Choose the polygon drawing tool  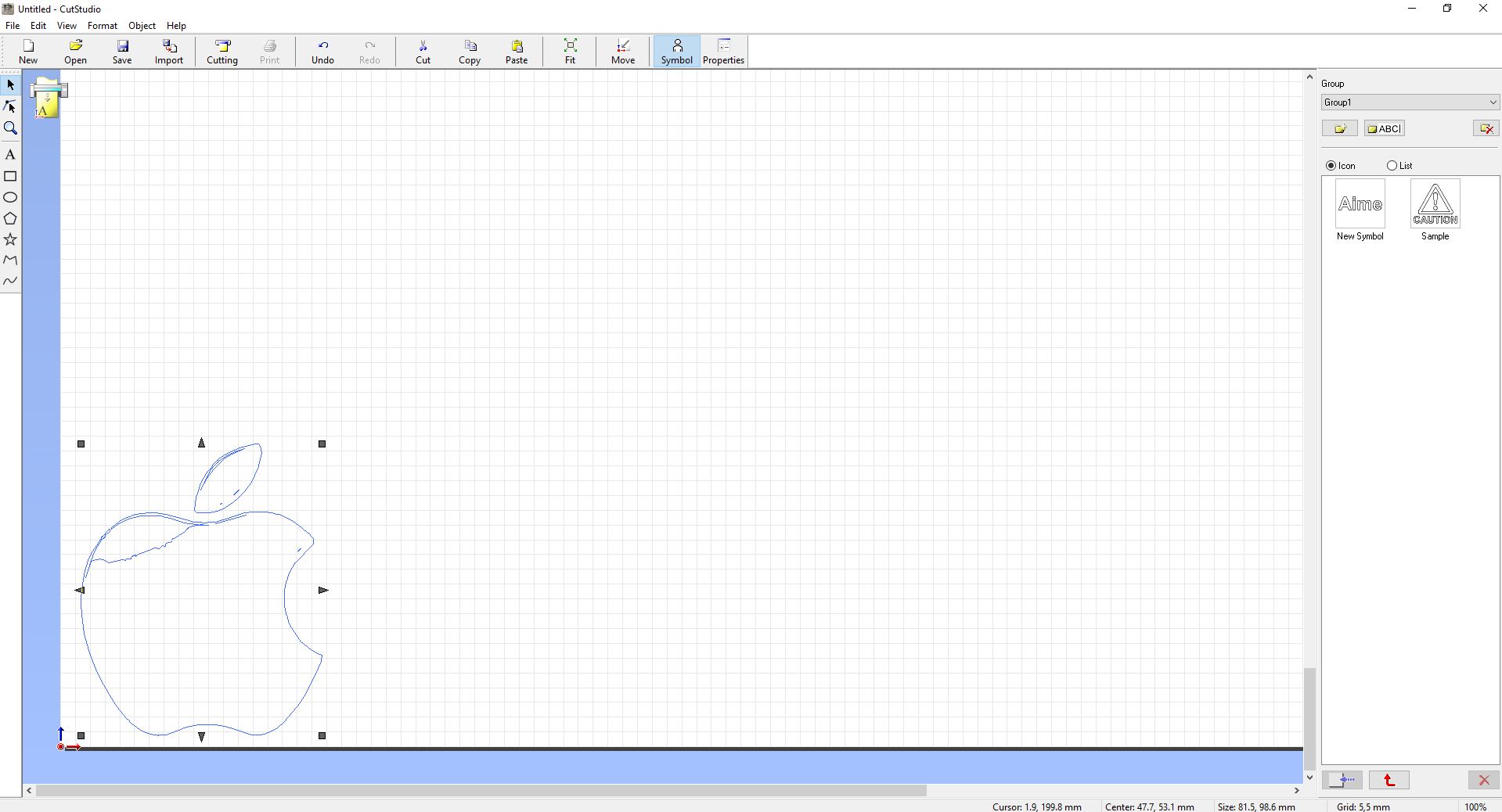(x=10, y=218)
